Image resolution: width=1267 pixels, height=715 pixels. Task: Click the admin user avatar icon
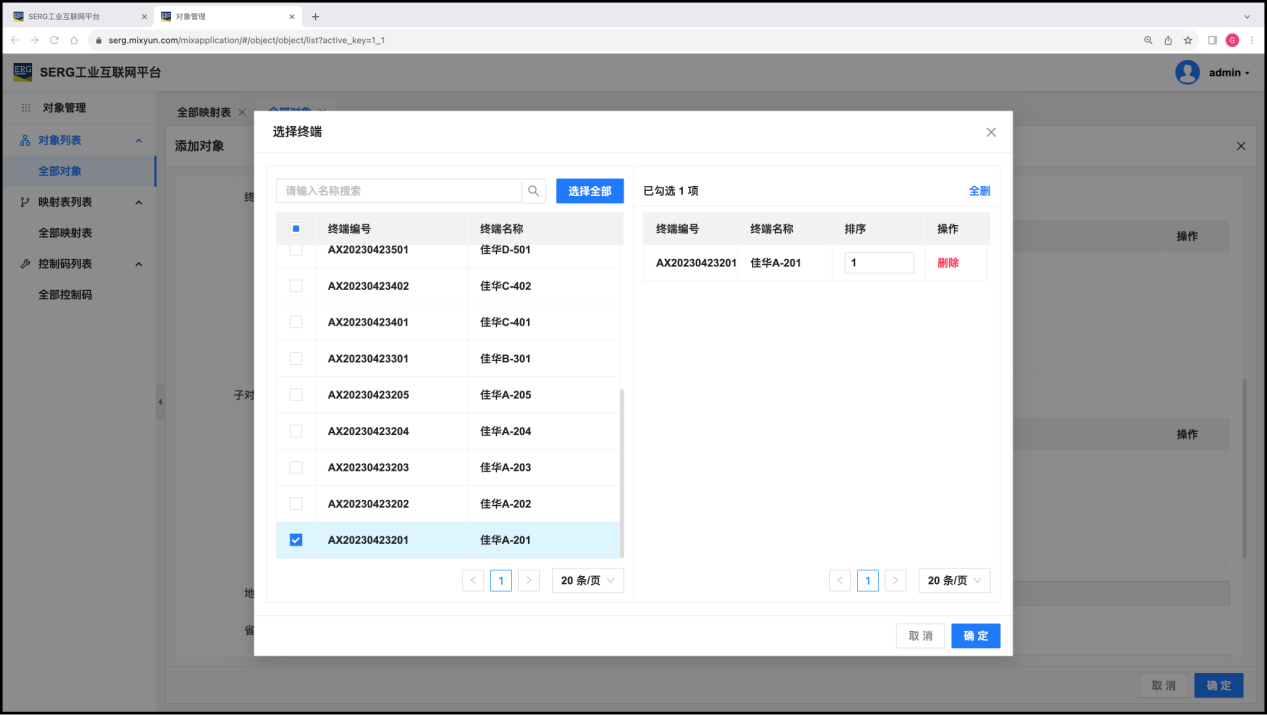click(1187, 72)
